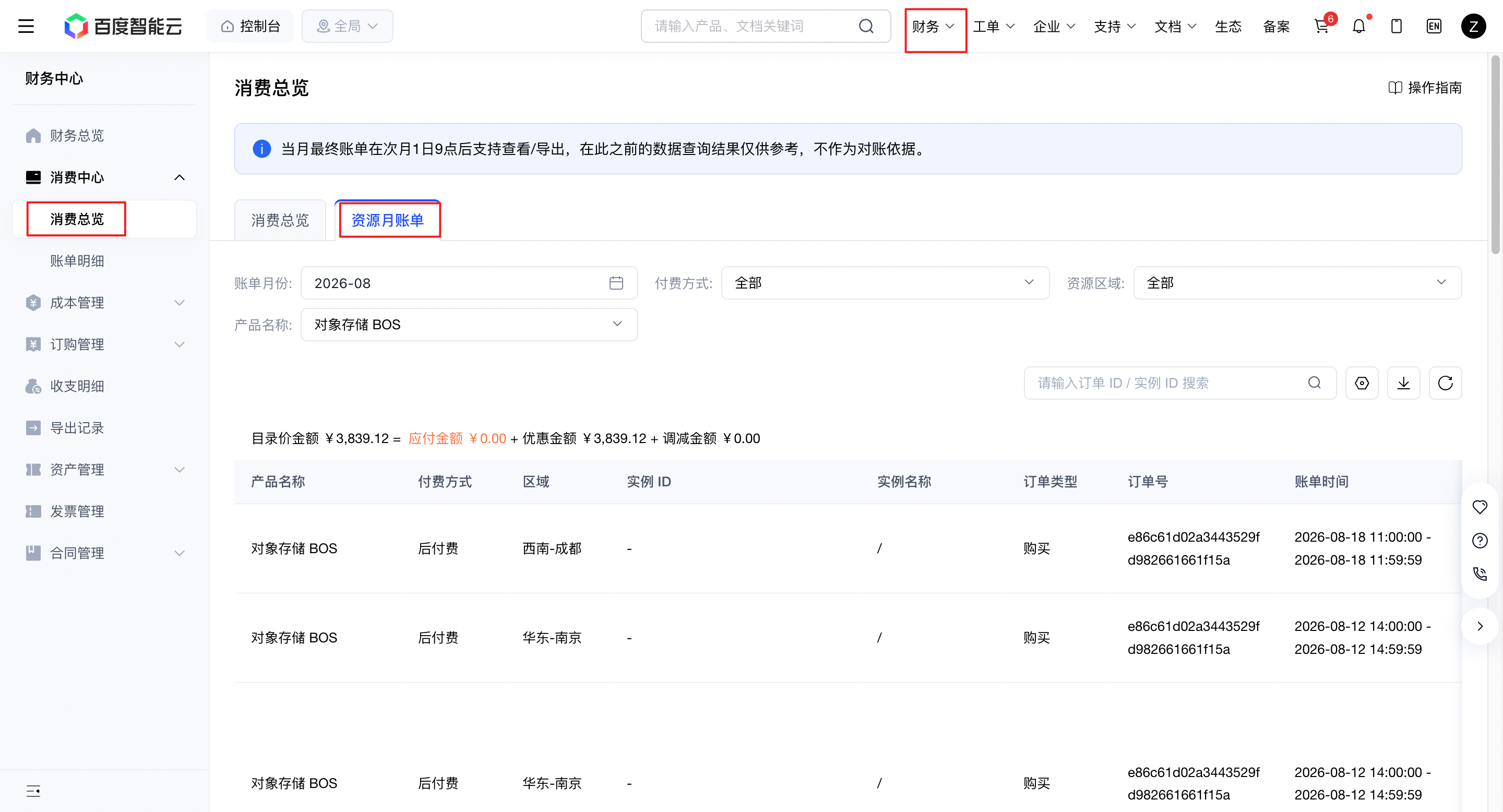Open the 产品名称 dropdown

click(469, 325)
